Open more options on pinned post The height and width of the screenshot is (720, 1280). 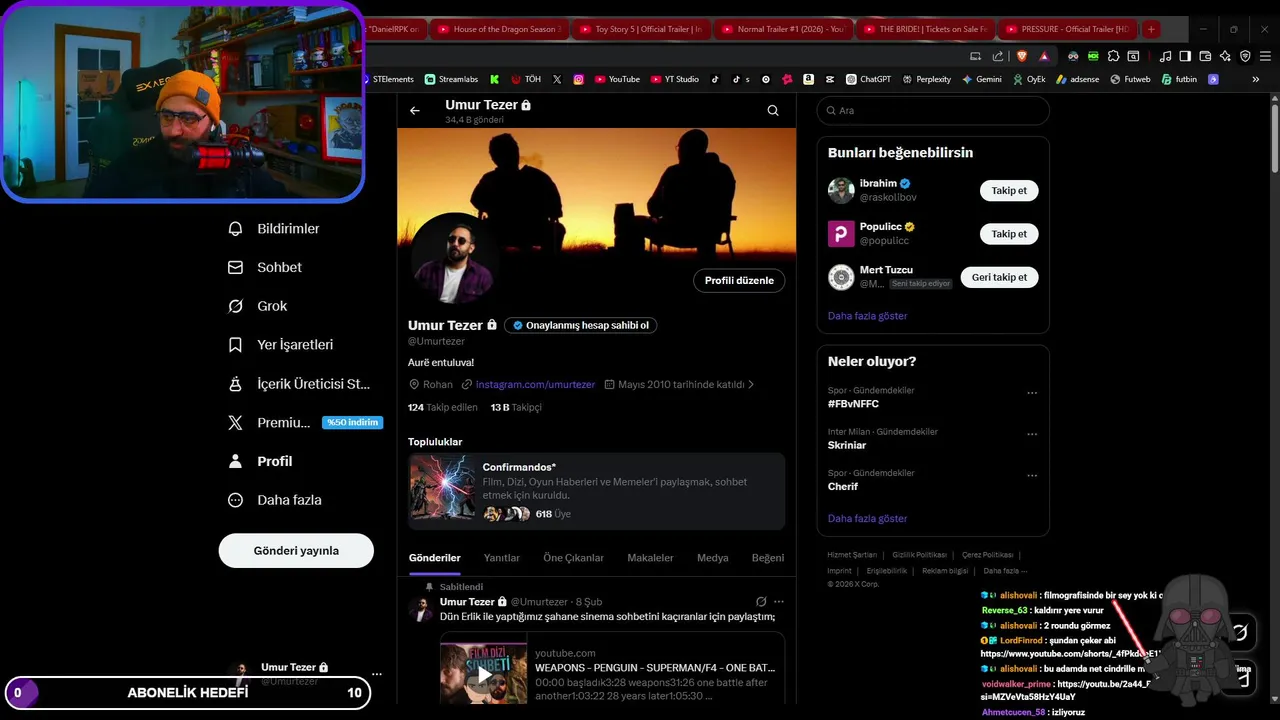click(x=779, y=602)
